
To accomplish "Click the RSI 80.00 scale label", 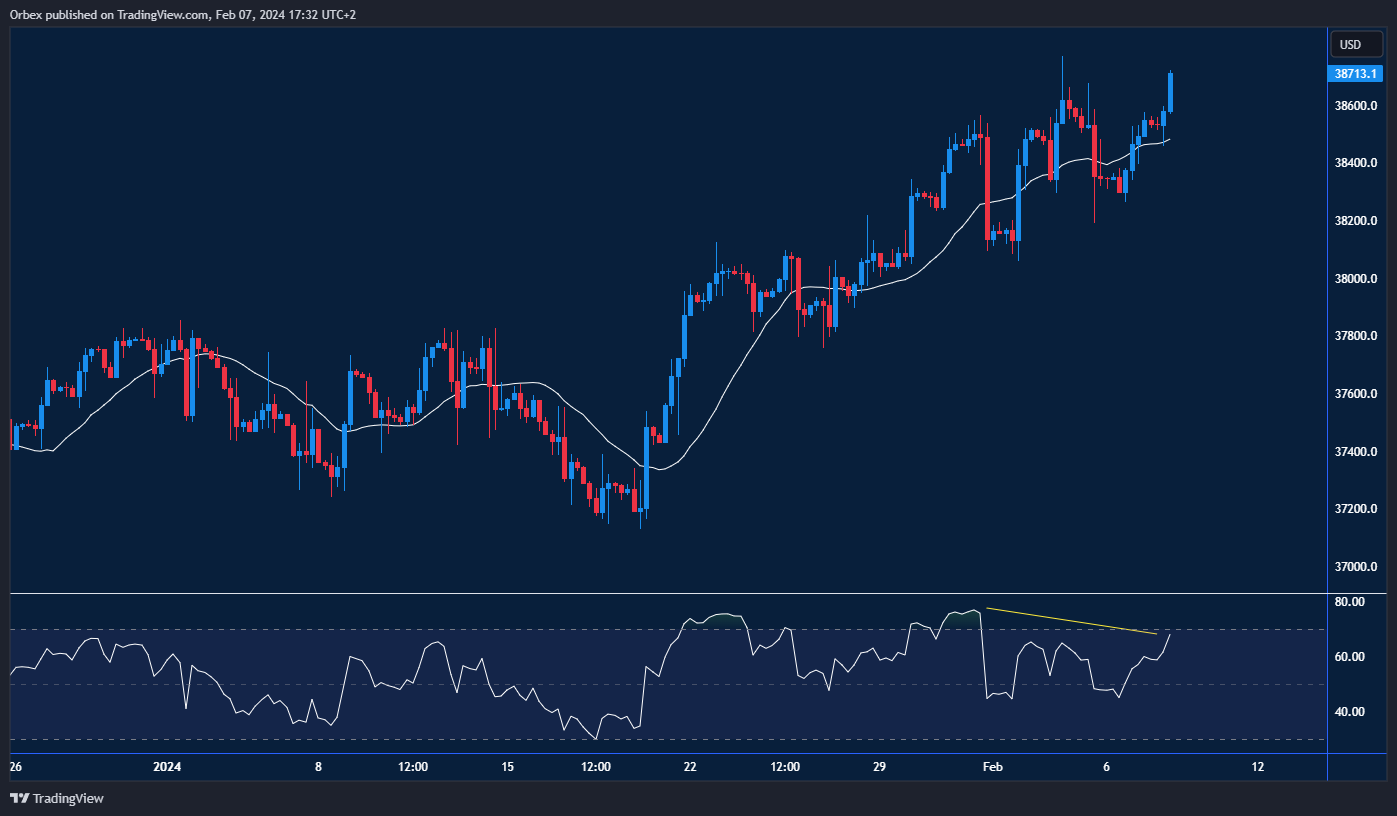I will tap(1349, 602).
